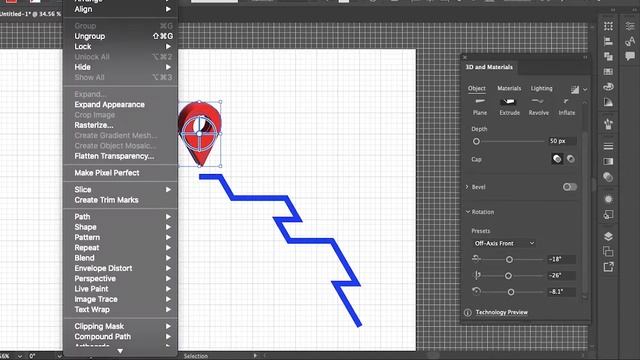Select the Plane 3D type icon
Screen dimensions: 640x360
[x=480, y=101]
